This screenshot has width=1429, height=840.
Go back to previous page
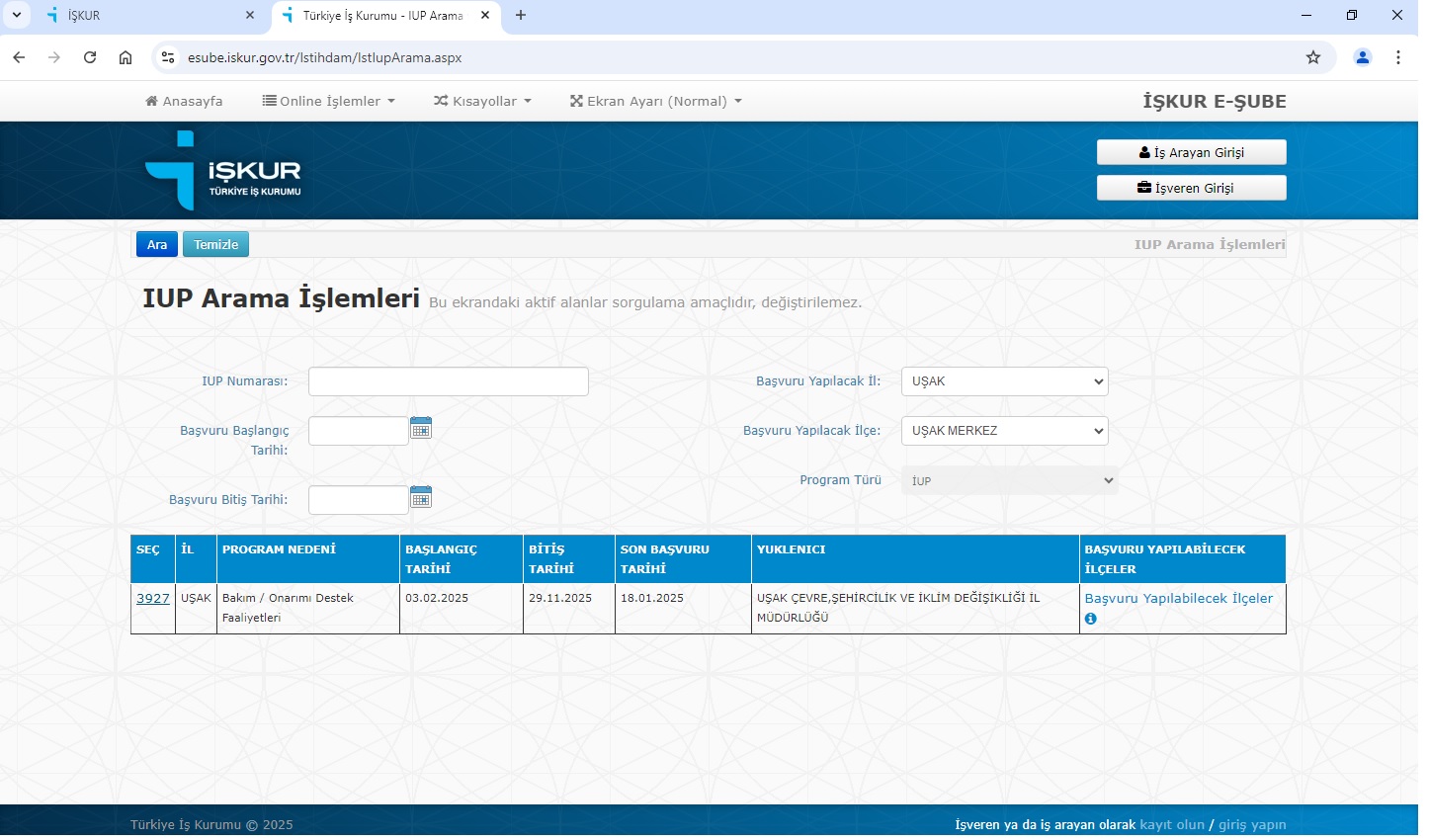[x=19, y=57]
